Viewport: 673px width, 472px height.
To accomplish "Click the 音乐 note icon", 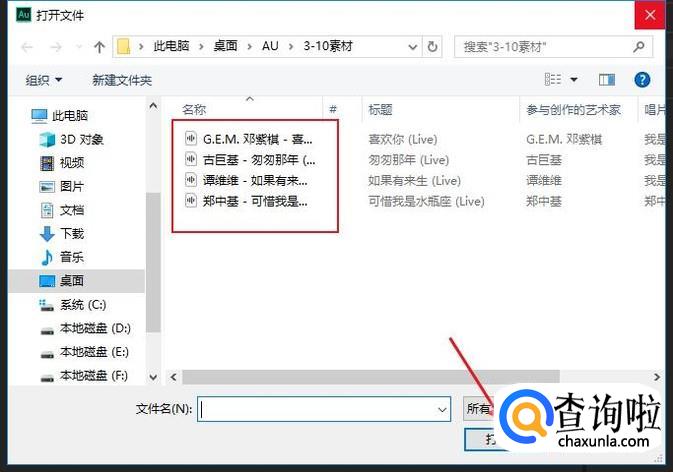I will tap(47, 257).
